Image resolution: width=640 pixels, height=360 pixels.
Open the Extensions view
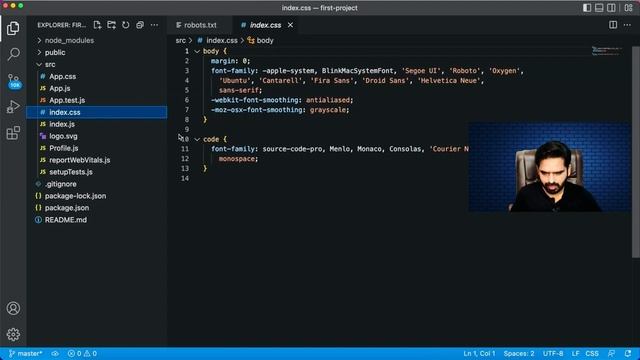[13, 133]
